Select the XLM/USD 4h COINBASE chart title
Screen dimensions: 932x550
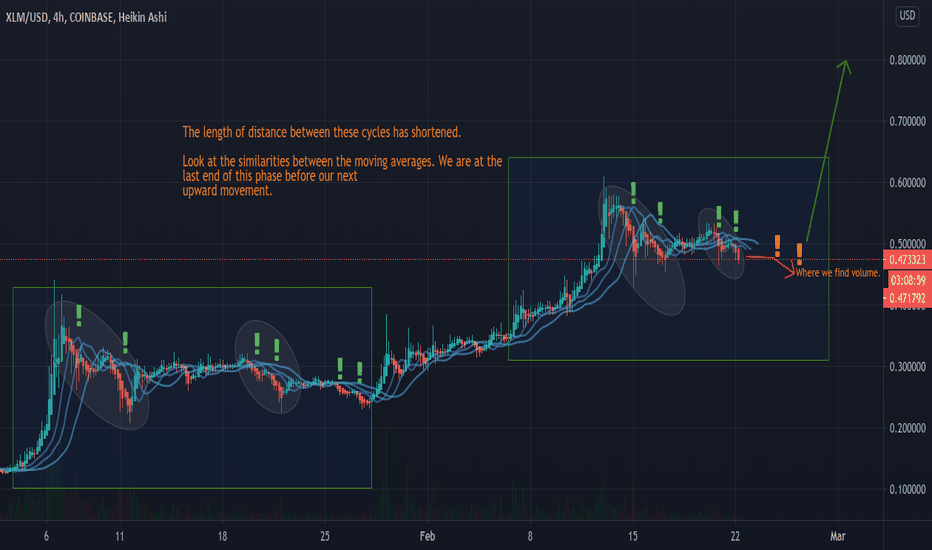86,17
